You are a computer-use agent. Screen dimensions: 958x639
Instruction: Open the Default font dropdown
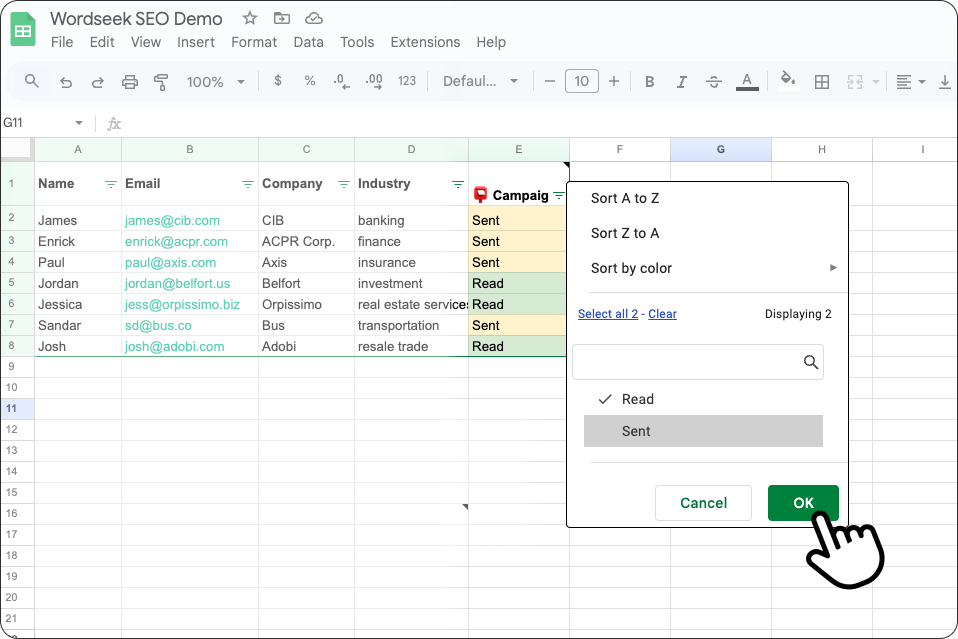(480, 81)
